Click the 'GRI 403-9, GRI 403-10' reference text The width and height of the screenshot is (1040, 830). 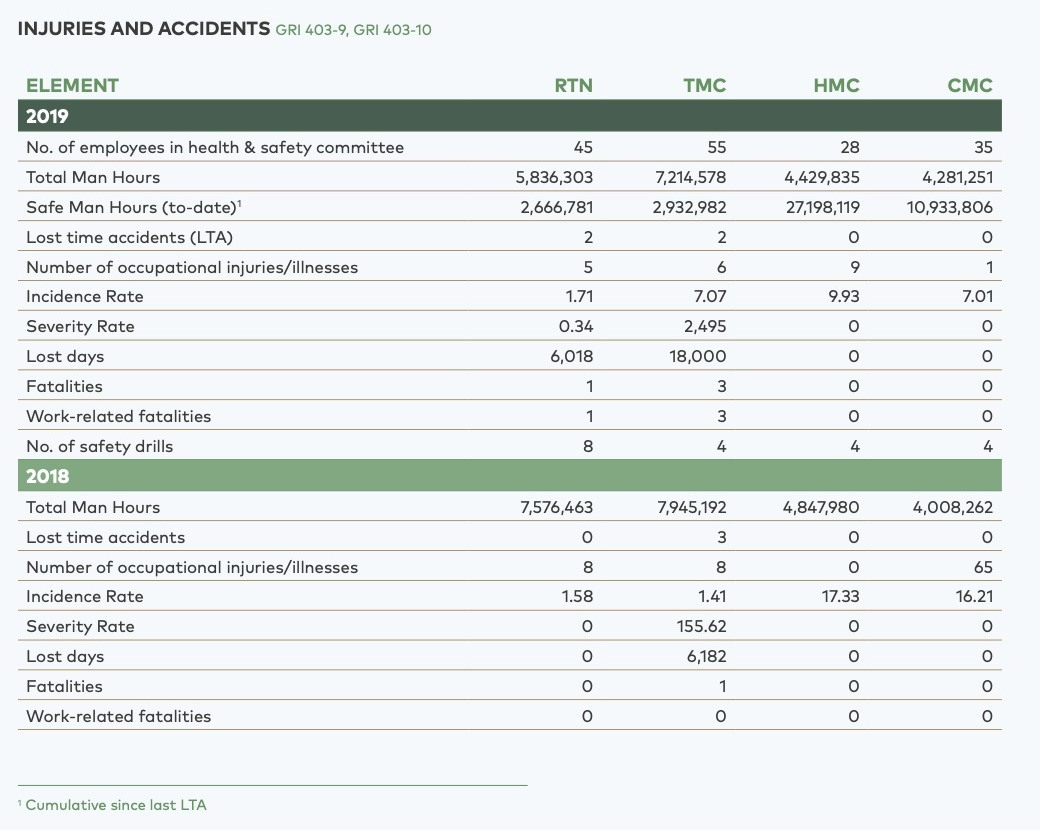(x=354, y=30)
